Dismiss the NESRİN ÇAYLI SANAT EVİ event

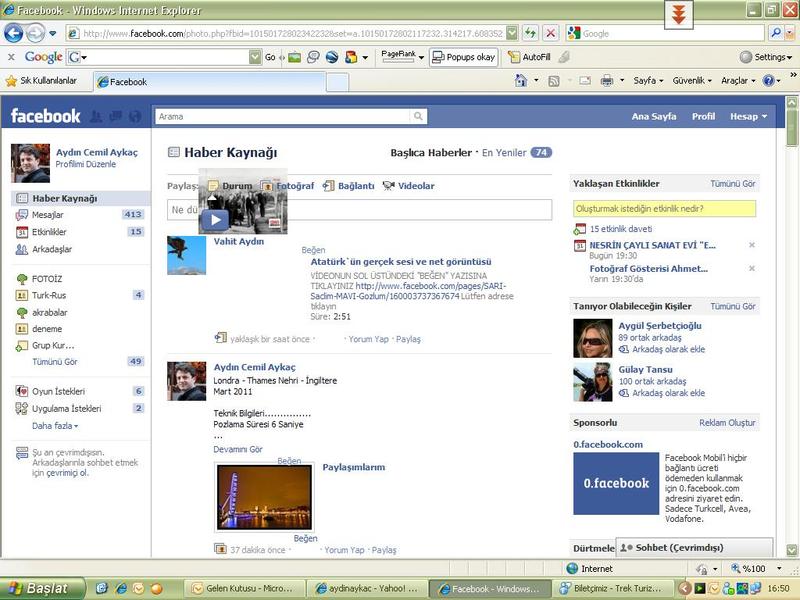(752, 245)
